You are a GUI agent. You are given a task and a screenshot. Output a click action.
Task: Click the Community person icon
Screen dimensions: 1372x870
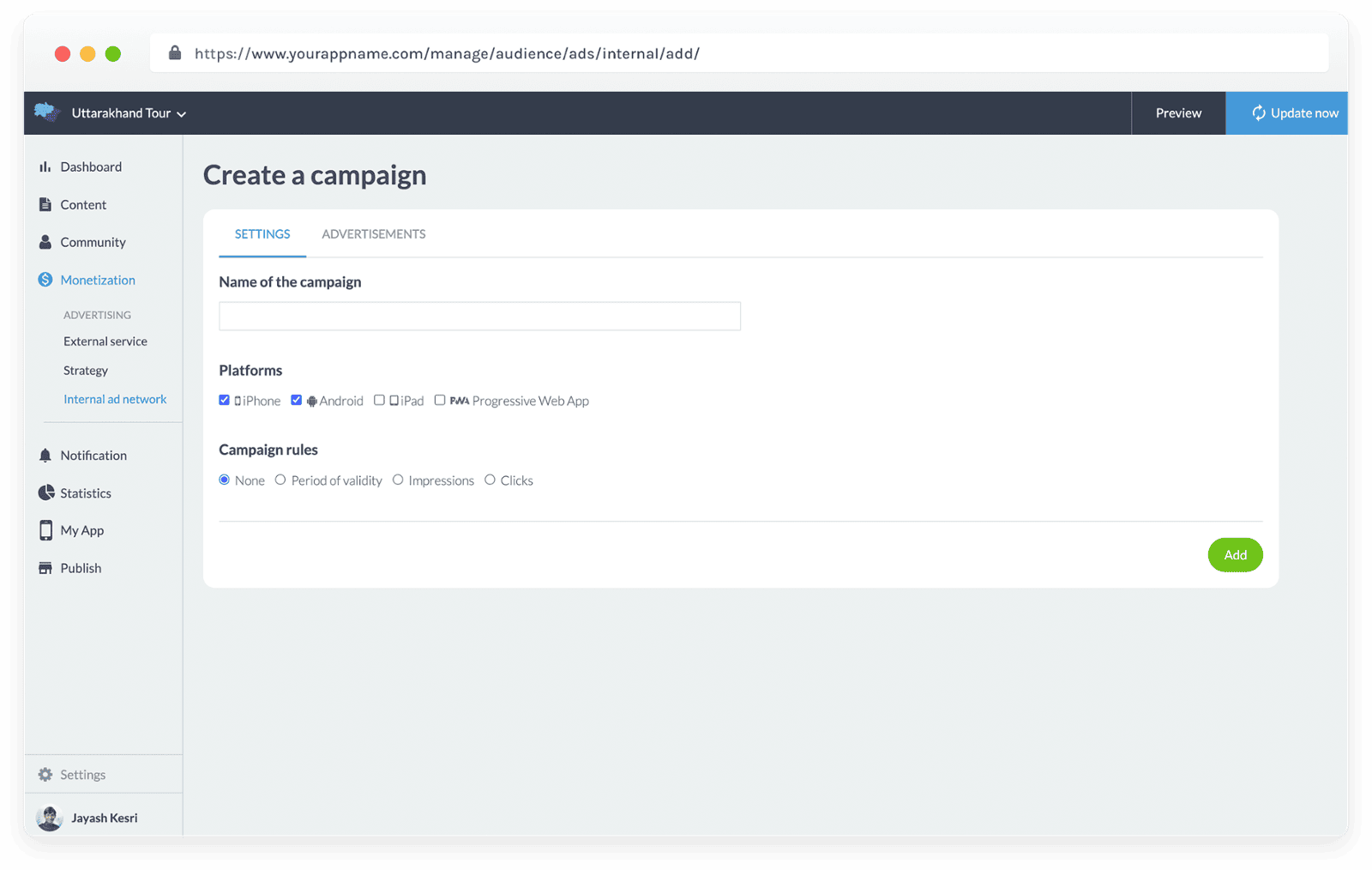[x=45, y=243]
